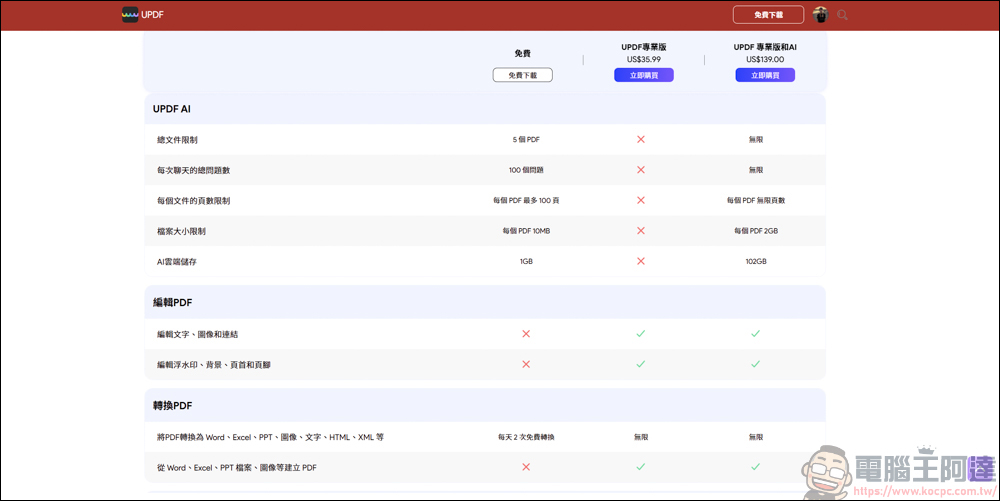This screenshot has height=501, width=1000.
Task: Click the 將PDF轉換為 Word、Excel、PPT row label
Action: click(x=270, y=437)
